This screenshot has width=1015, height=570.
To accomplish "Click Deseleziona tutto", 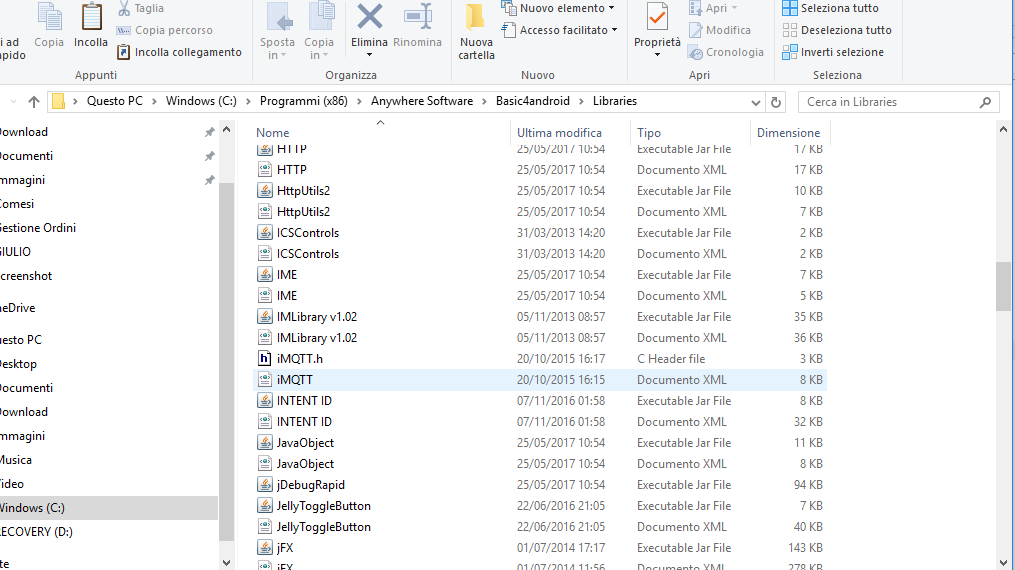I will point(837,30).
